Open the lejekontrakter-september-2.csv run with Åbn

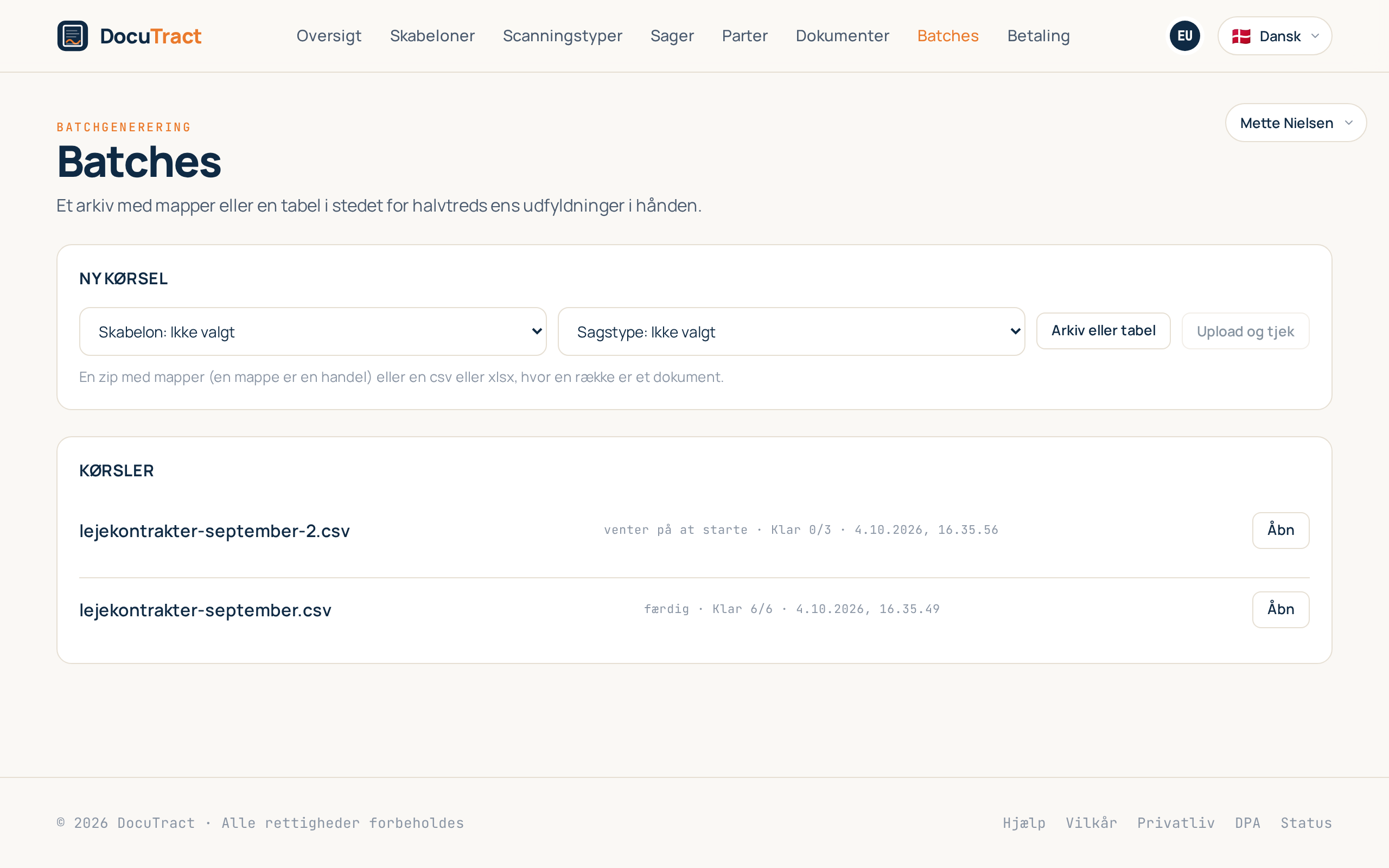click(1280, 530)
